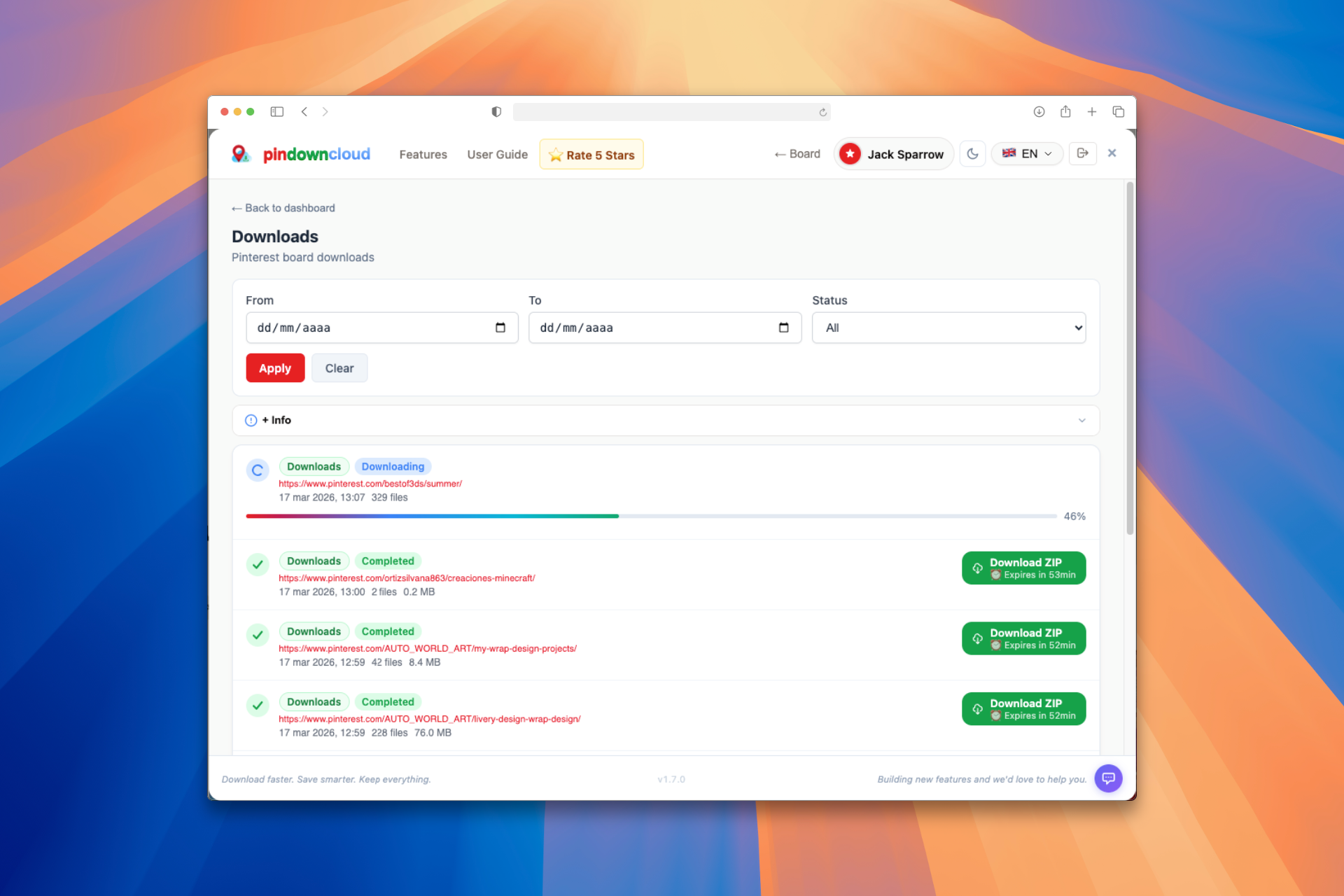Expand the + Info section chevron
The width and height of the screenshot is (1344, 896).
tap(1082, 420)
